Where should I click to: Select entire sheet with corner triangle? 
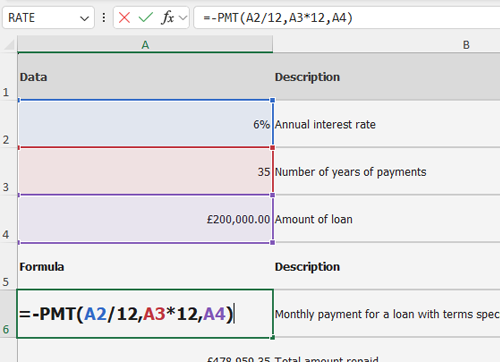pos(9,45)
